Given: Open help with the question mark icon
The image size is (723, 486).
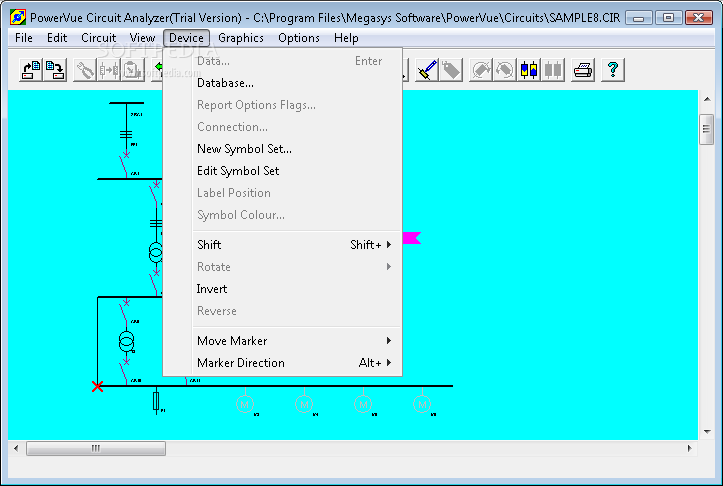Looking at the screenshot, I should [x=613, y=70].
